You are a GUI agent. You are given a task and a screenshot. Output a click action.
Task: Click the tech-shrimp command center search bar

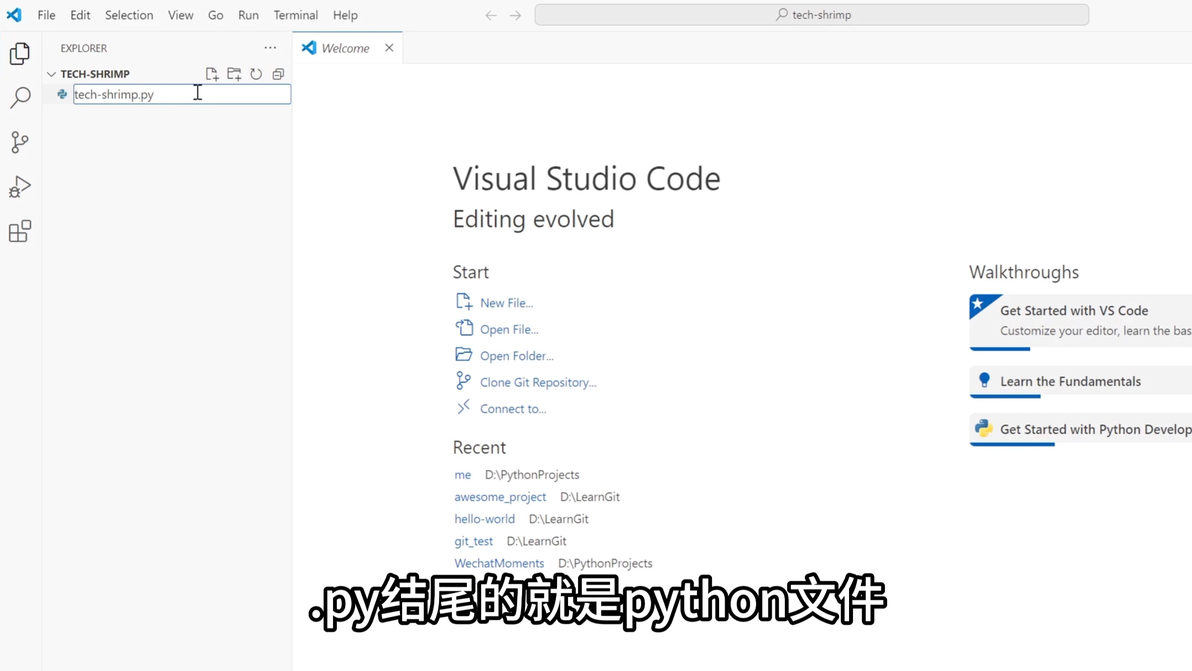(811, 14)
